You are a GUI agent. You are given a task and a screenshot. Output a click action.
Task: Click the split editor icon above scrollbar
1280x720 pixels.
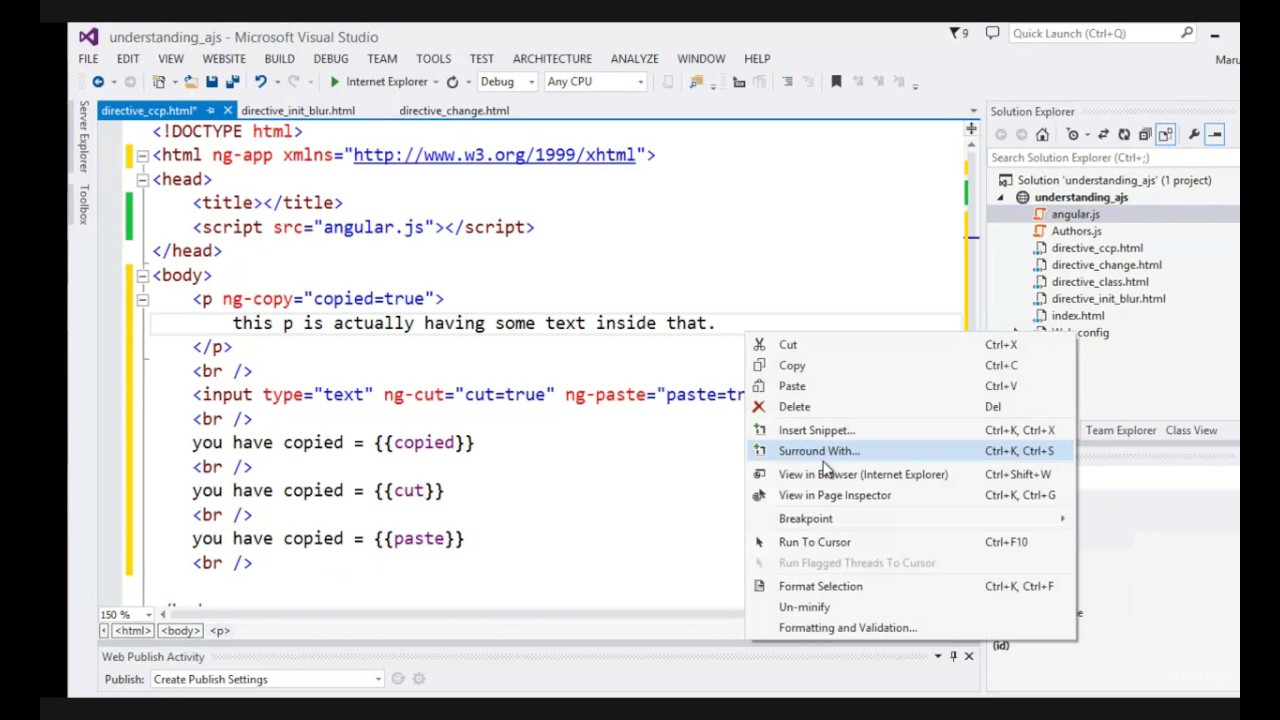click(x=970, y=129)
